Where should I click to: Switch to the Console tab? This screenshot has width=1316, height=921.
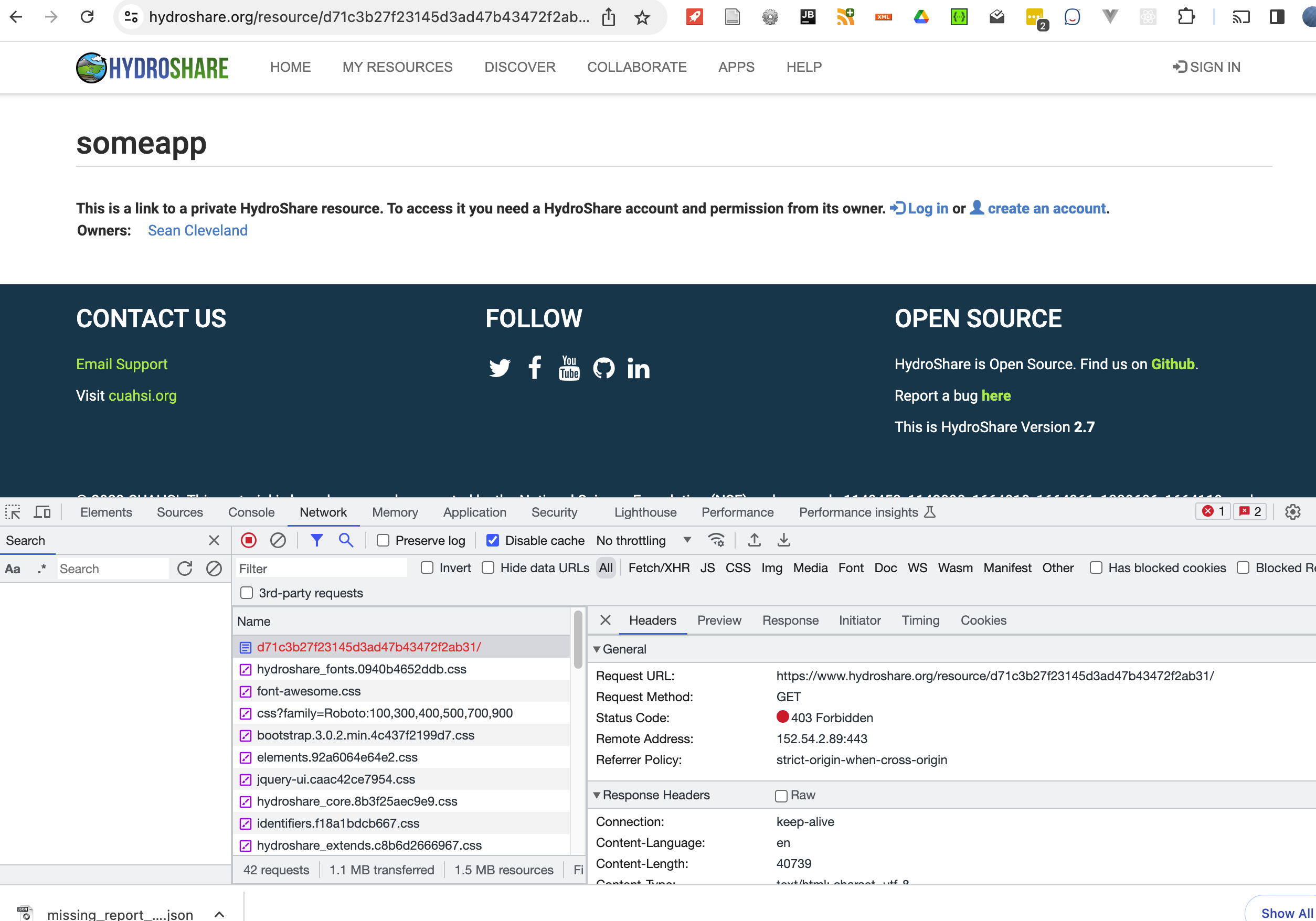(251, 512)
